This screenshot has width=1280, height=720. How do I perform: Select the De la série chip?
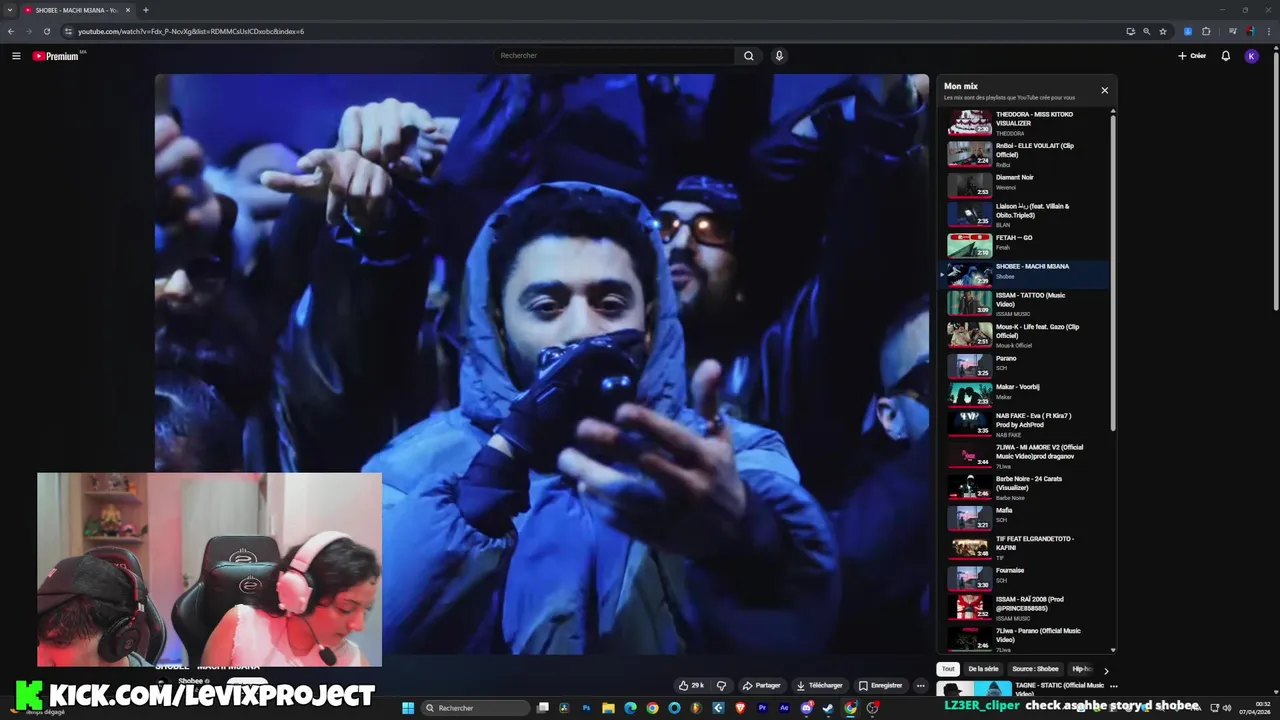(x=983, y=669)
